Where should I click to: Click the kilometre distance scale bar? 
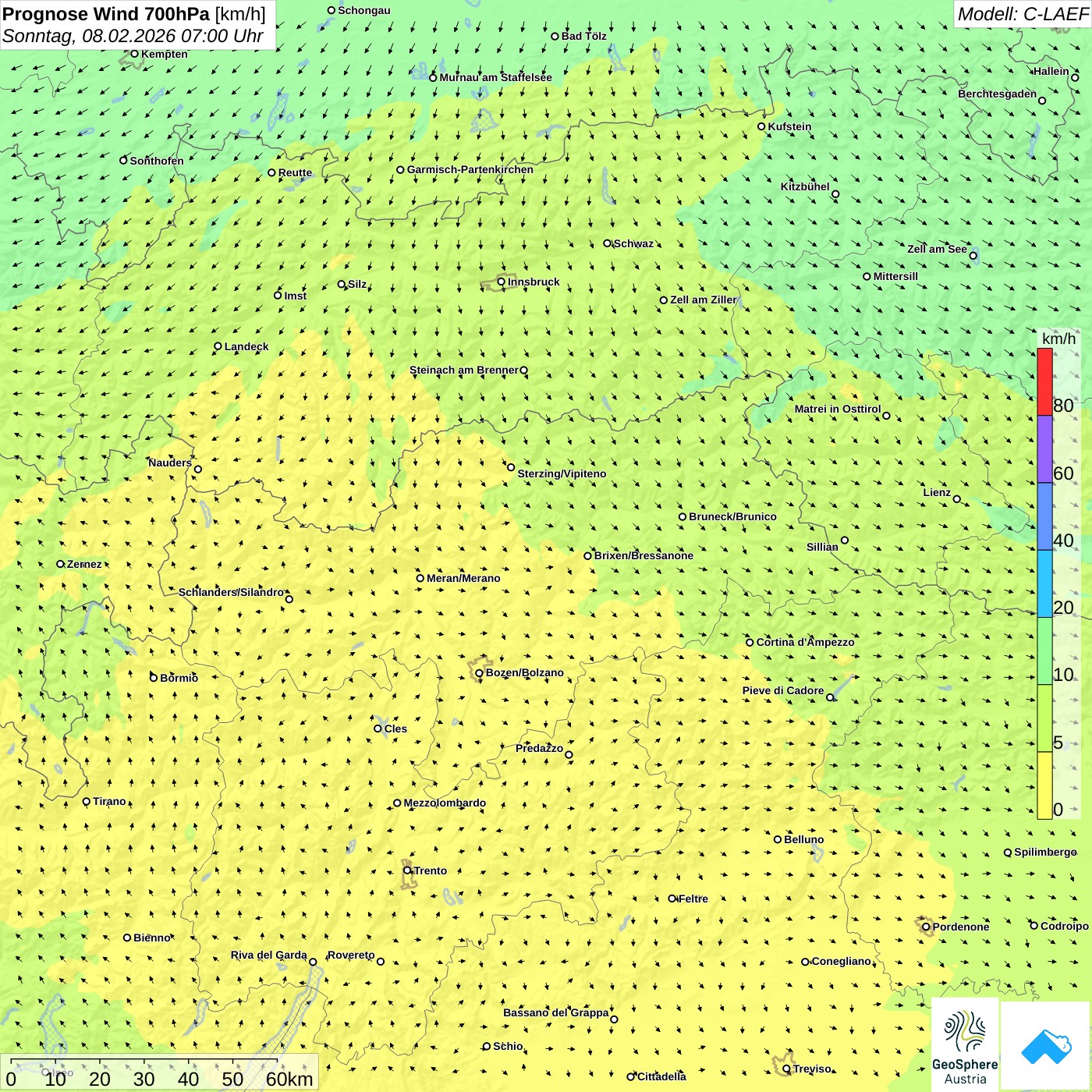click(x=159, y=1073)
